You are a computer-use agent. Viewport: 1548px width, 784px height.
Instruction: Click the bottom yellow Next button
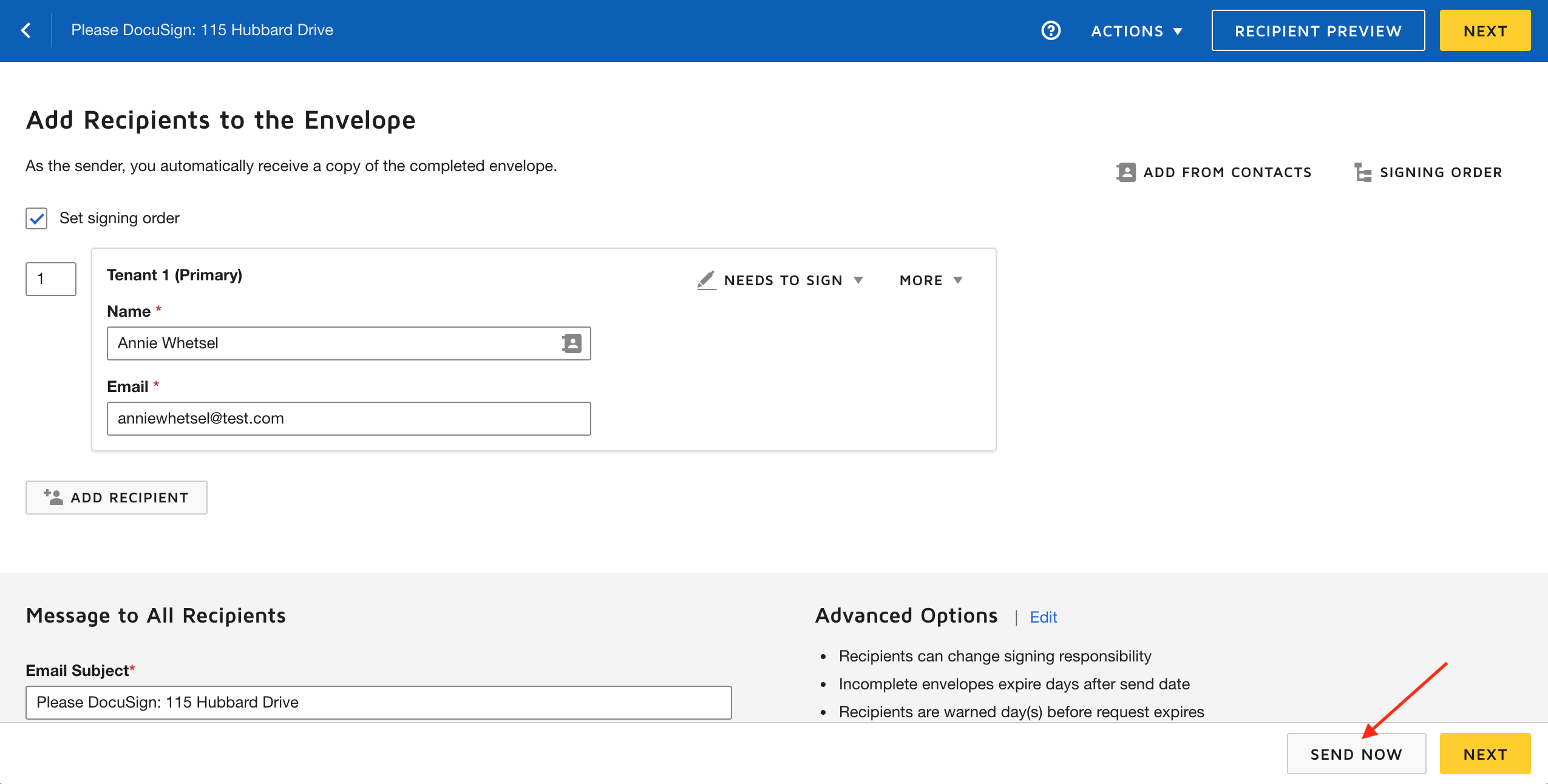(1485, 754)
